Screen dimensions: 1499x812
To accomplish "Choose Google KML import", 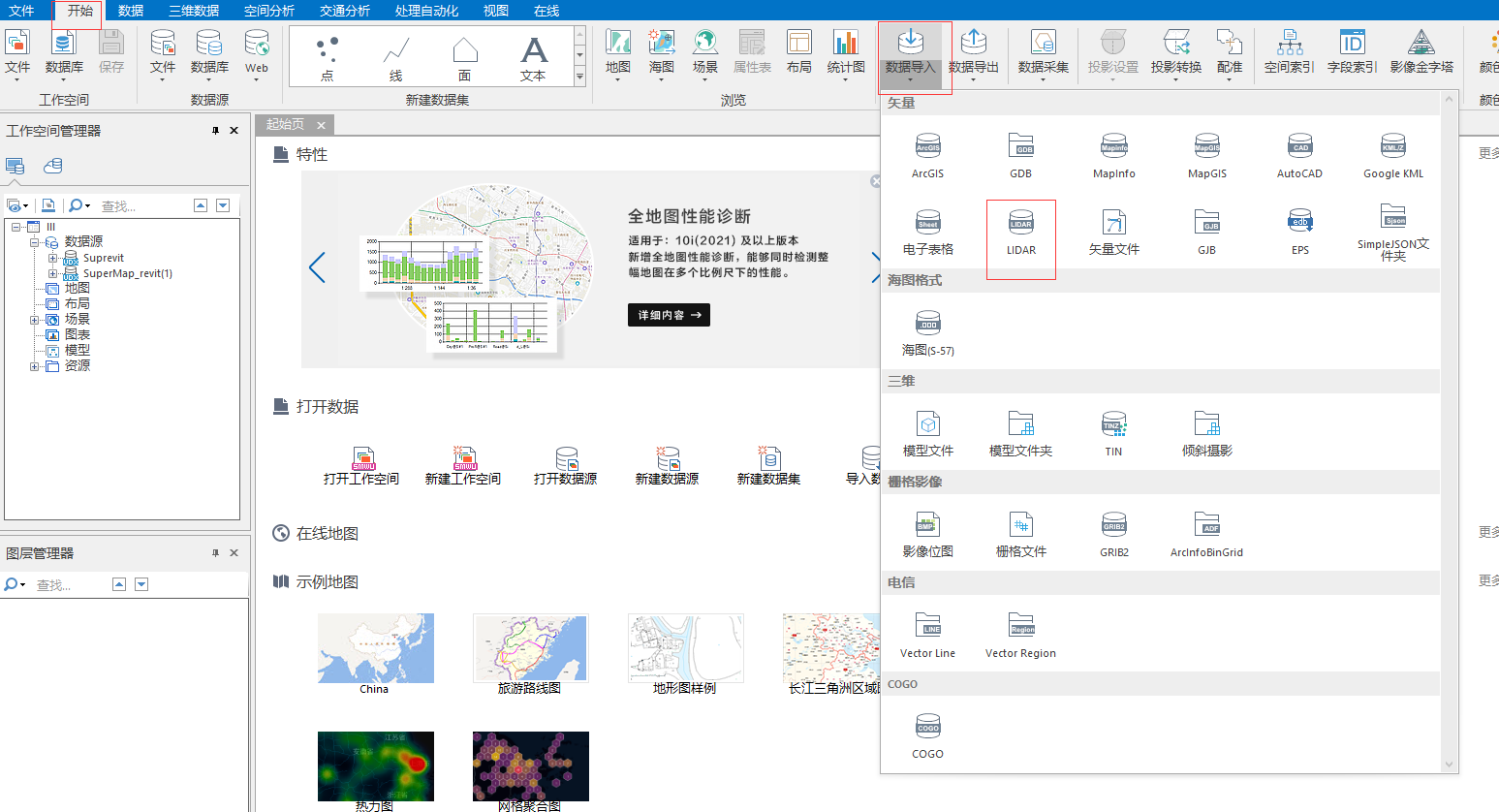I will [x=1392, y=155].
